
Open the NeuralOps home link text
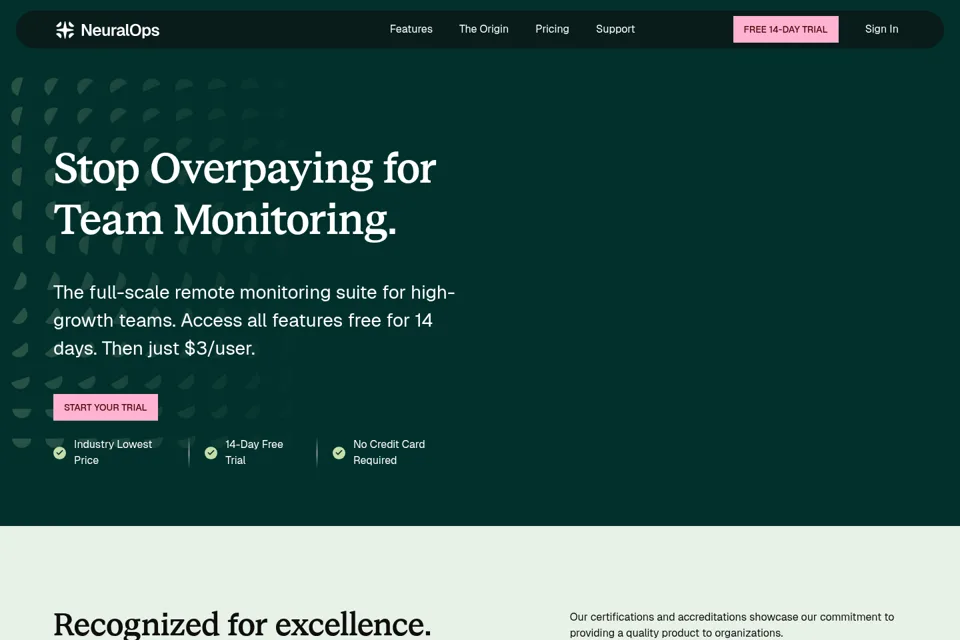(x=120, y=30)
